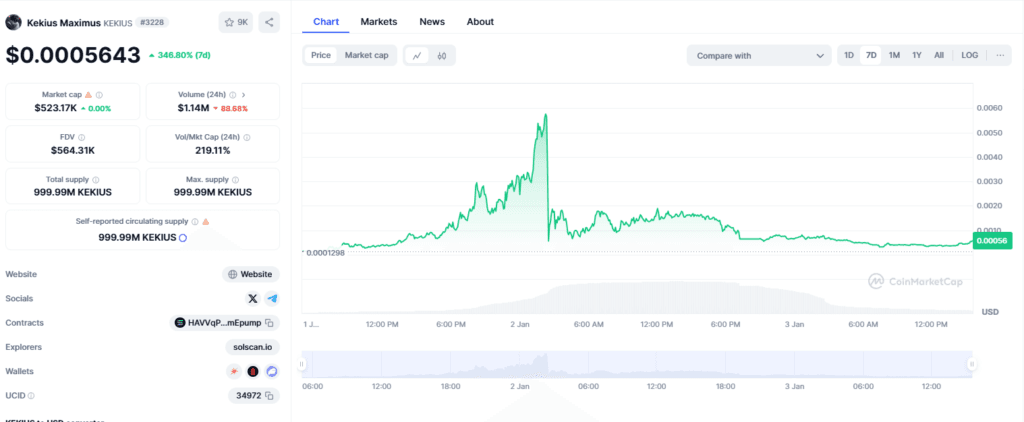Image resolution: width=1024 pixels, height=422 pixels.
Task: Toggle chart to Market cap mode
Action: (366, 56)
